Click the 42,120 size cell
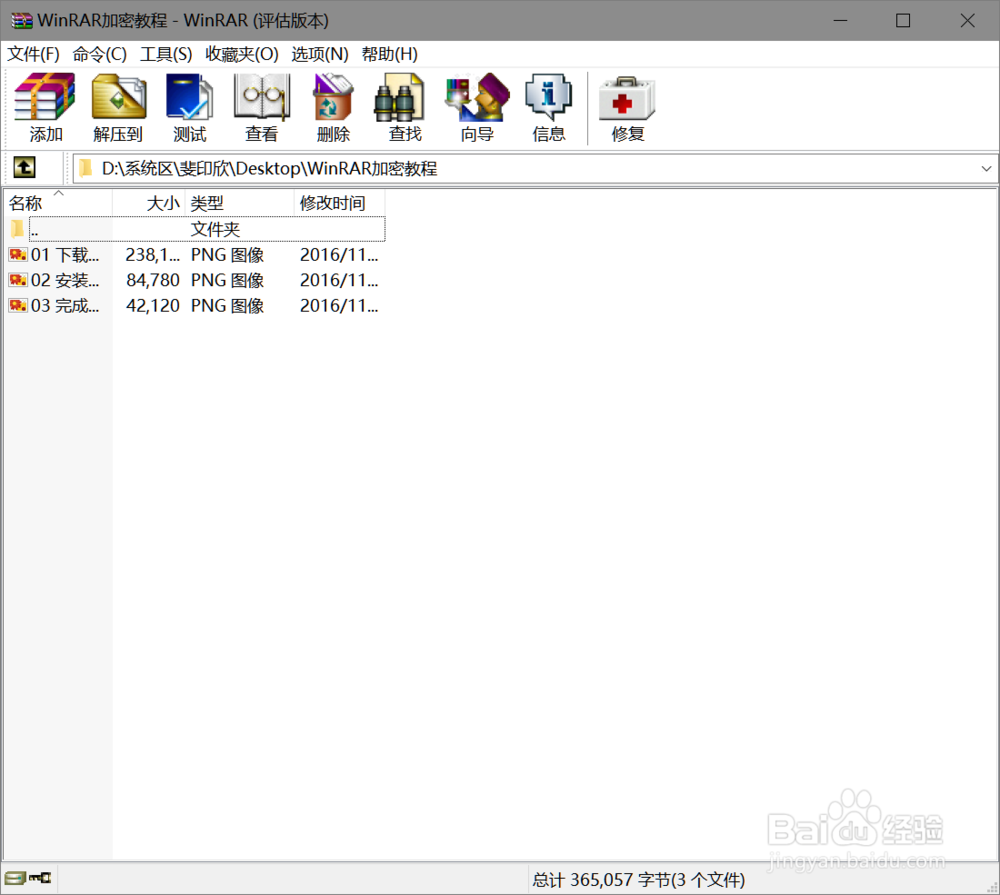 point(152,306)
